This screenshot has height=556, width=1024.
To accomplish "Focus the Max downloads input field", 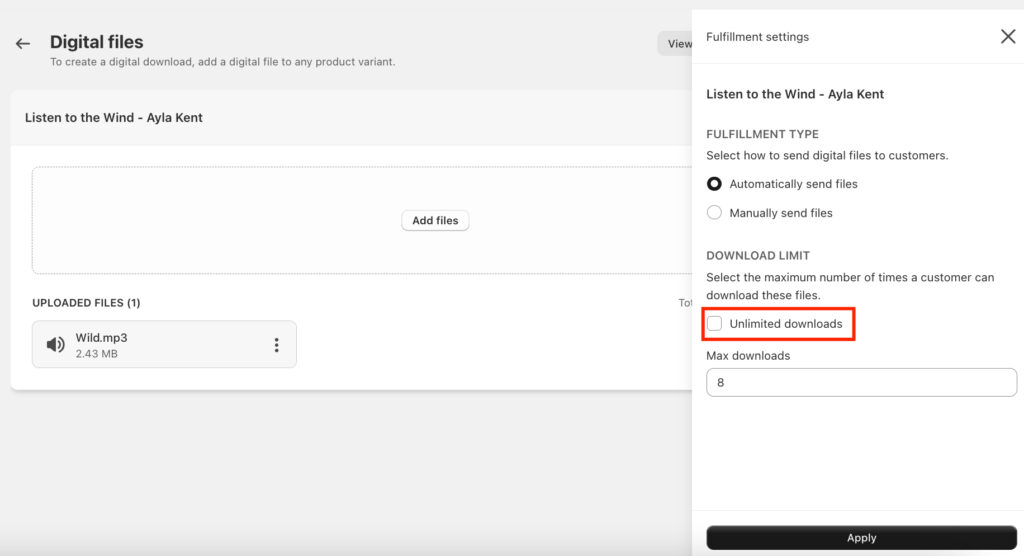I will click(x=861, y=382).
